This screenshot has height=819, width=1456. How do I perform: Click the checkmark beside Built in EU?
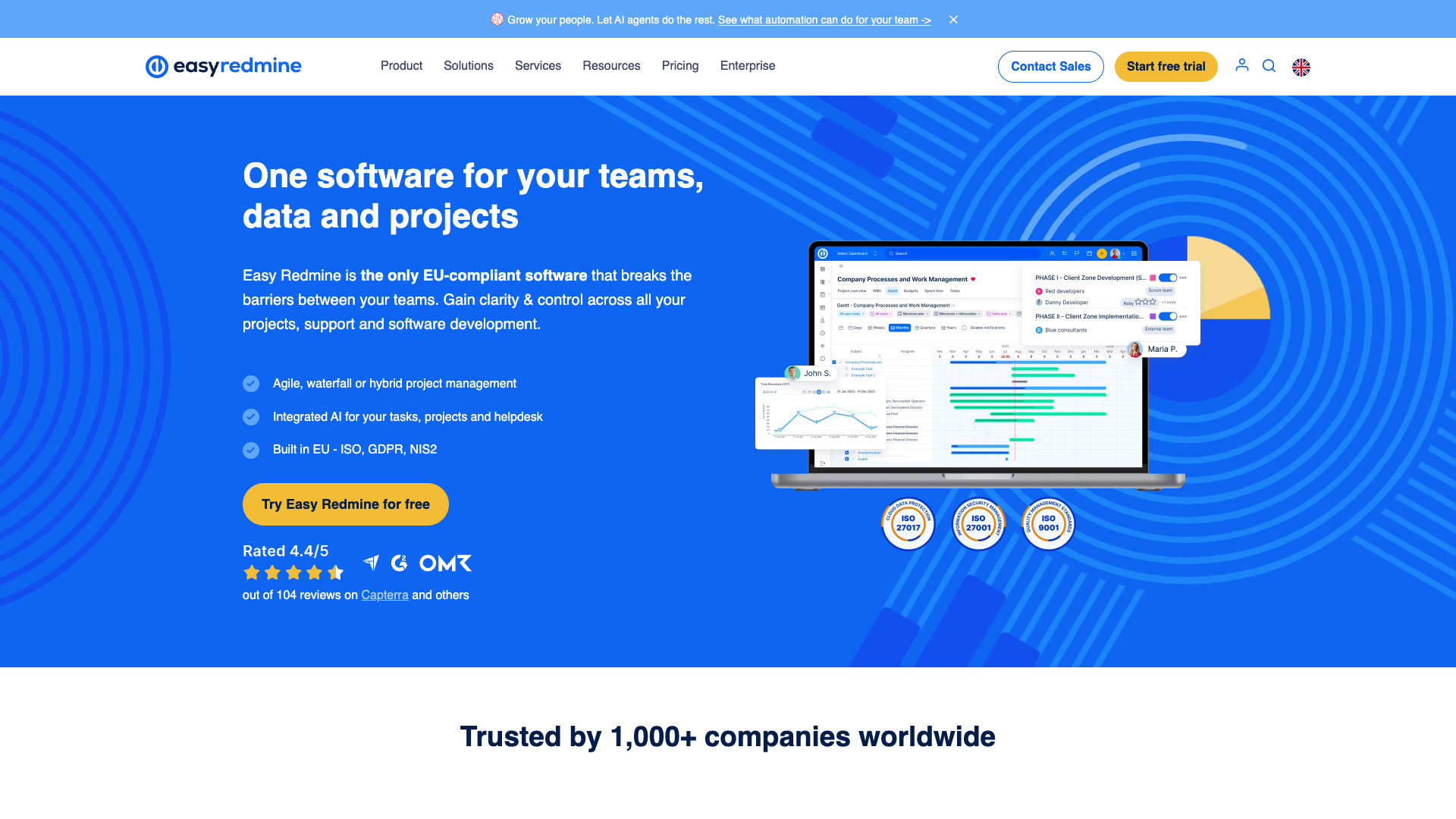(x=251, y=450)
